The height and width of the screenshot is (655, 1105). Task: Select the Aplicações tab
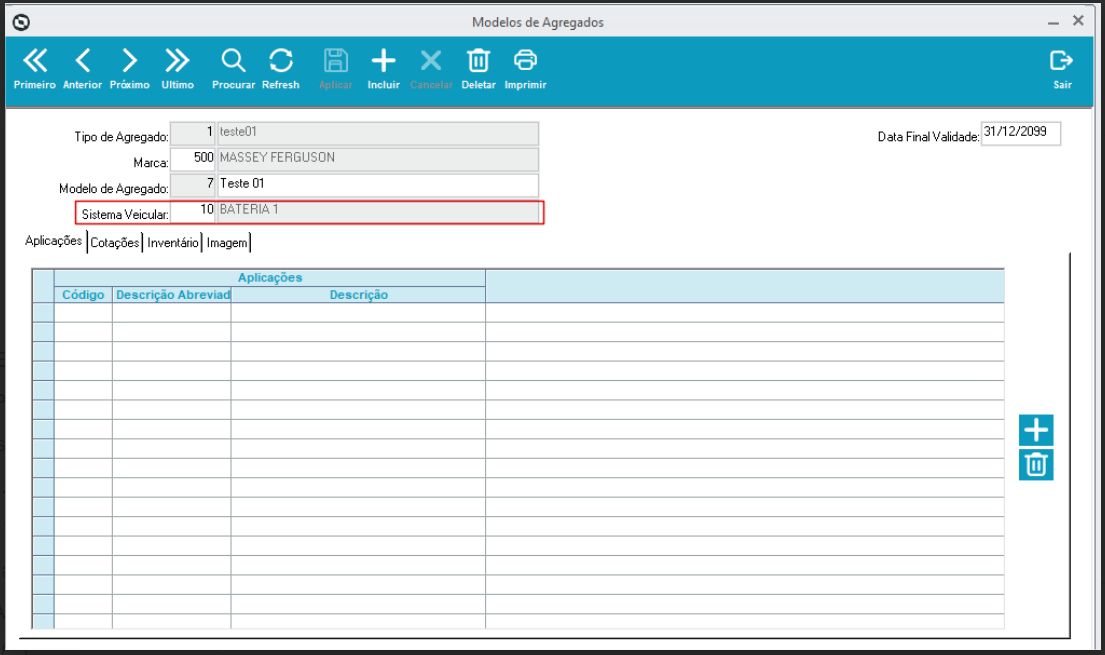53,241
